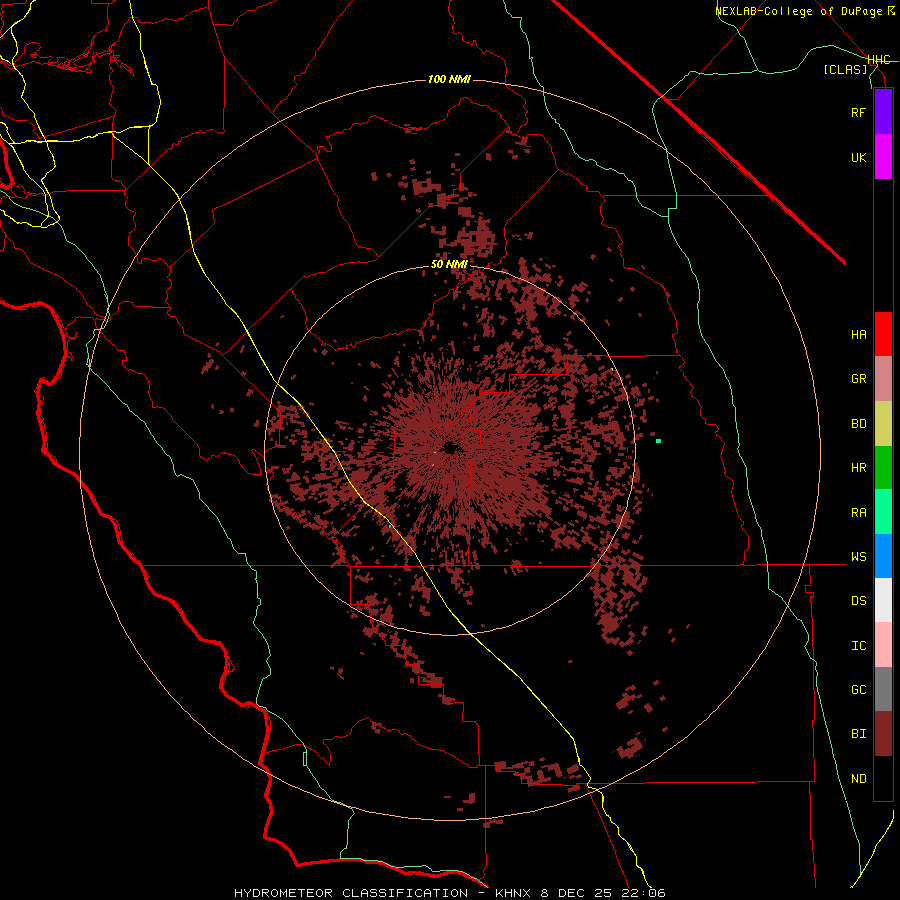The width and height of the screenshot is (900, 900).
Task: Click the KHNX station identifier
Action: coord(513,893)
